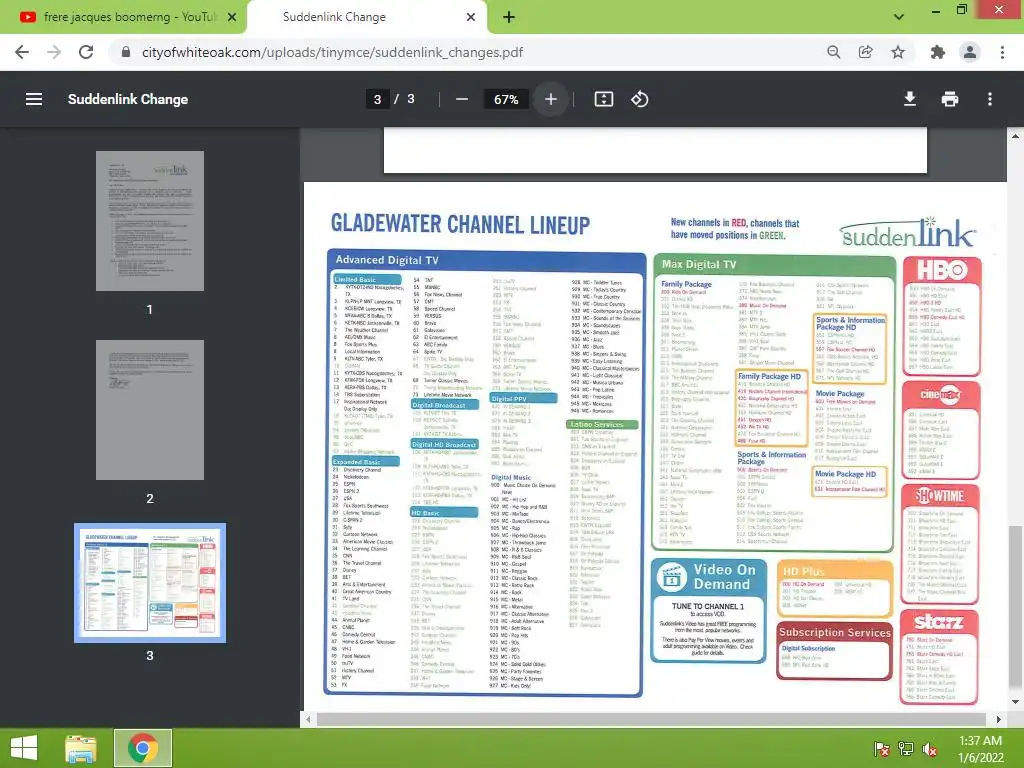
Task: Edit the PDF page number field
Action: [x=377, y=99]
